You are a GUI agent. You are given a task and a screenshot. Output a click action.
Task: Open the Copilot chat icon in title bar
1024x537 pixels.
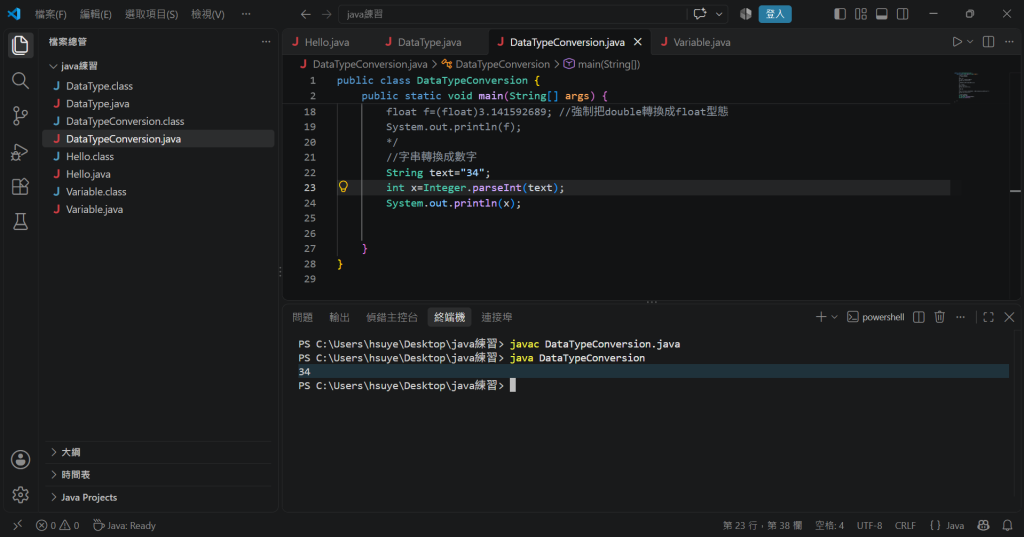(700, 14)
